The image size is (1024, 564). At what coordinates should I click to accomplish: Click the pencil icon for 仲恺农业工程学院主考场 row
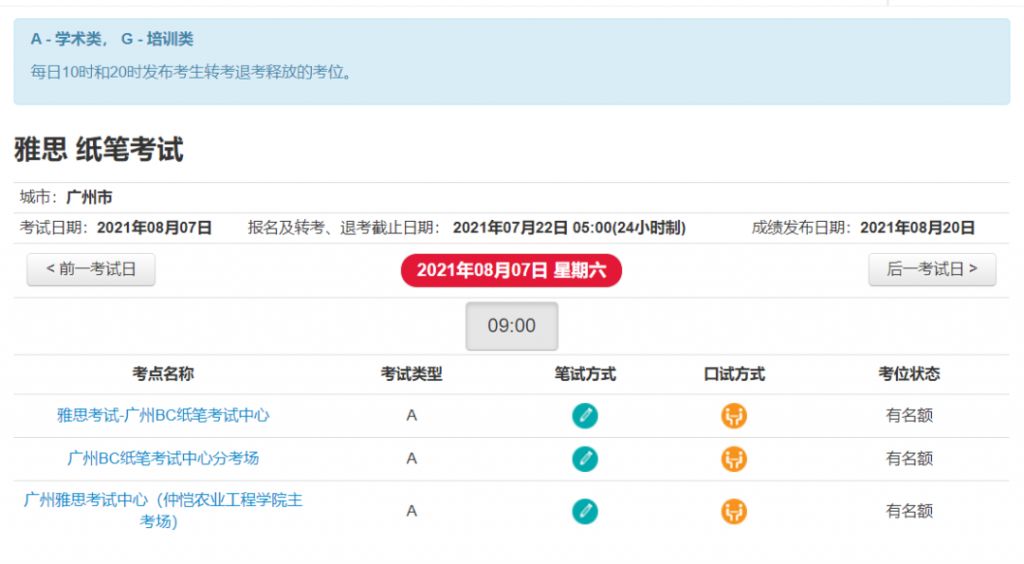pyautogui.click(x=584, y=511)
